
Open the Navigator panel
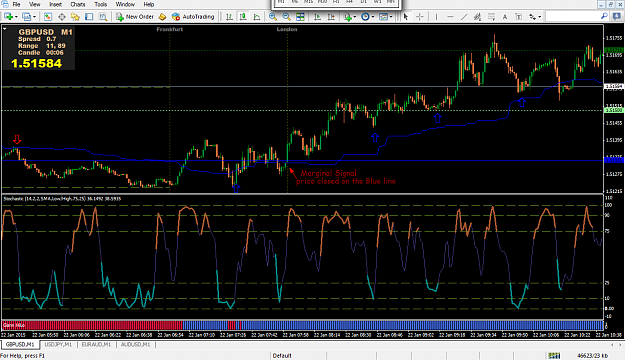75,17
